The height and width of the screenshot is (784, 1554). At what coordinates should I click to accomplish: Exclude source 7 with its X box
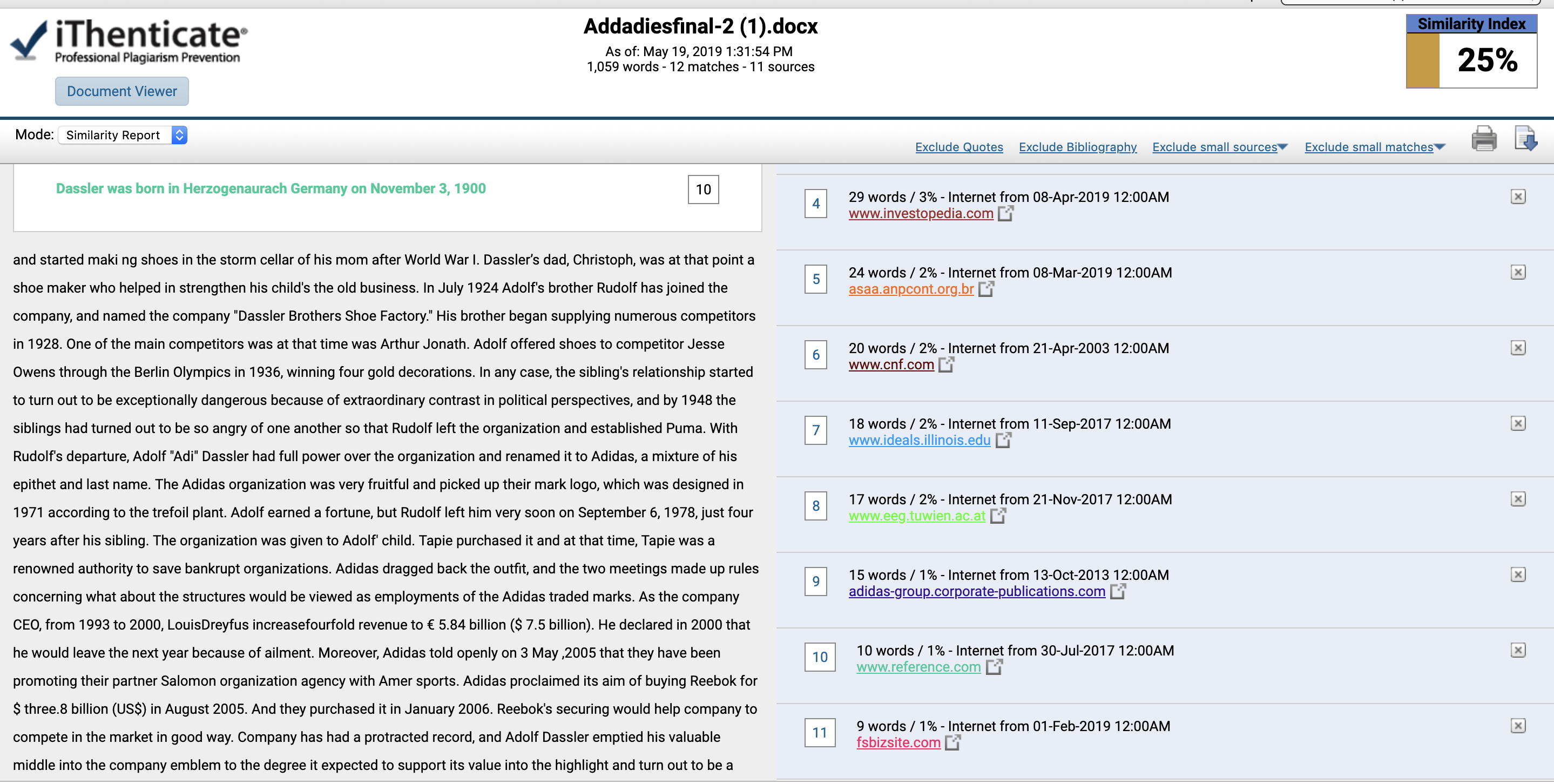click(1518, 423)
